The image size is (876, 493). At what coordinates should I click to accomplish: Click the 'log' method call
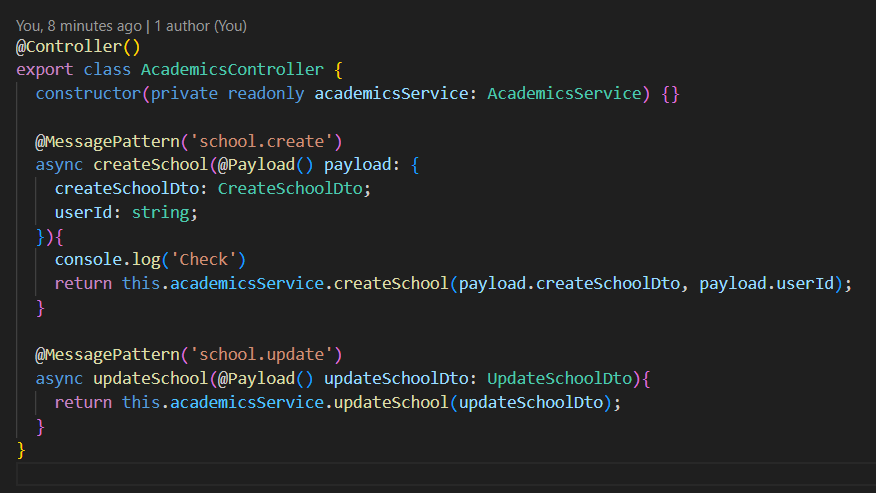click(x=146, y=259)
